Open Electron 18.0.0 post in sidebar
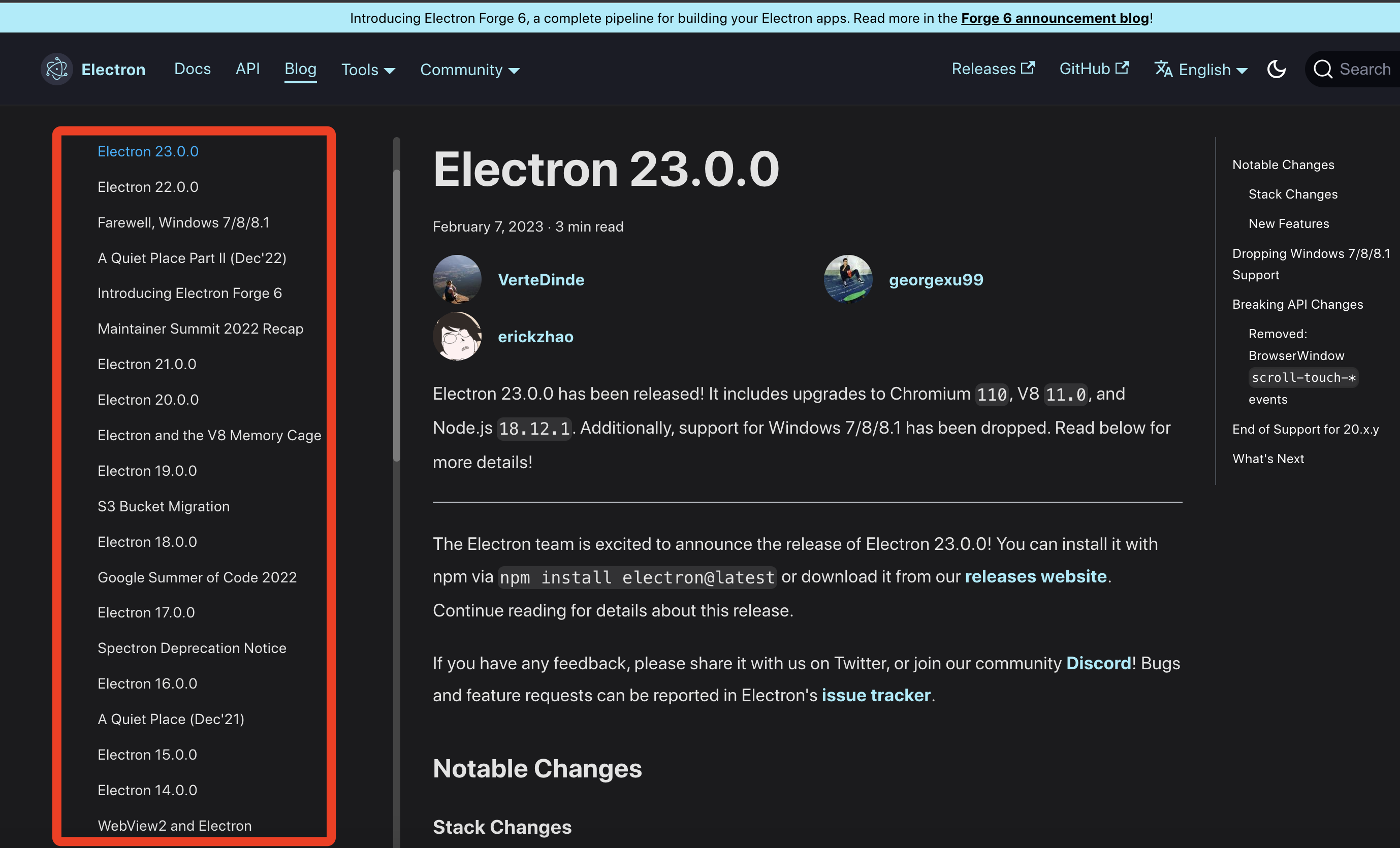1400x848 pixels. click(147, 541)
